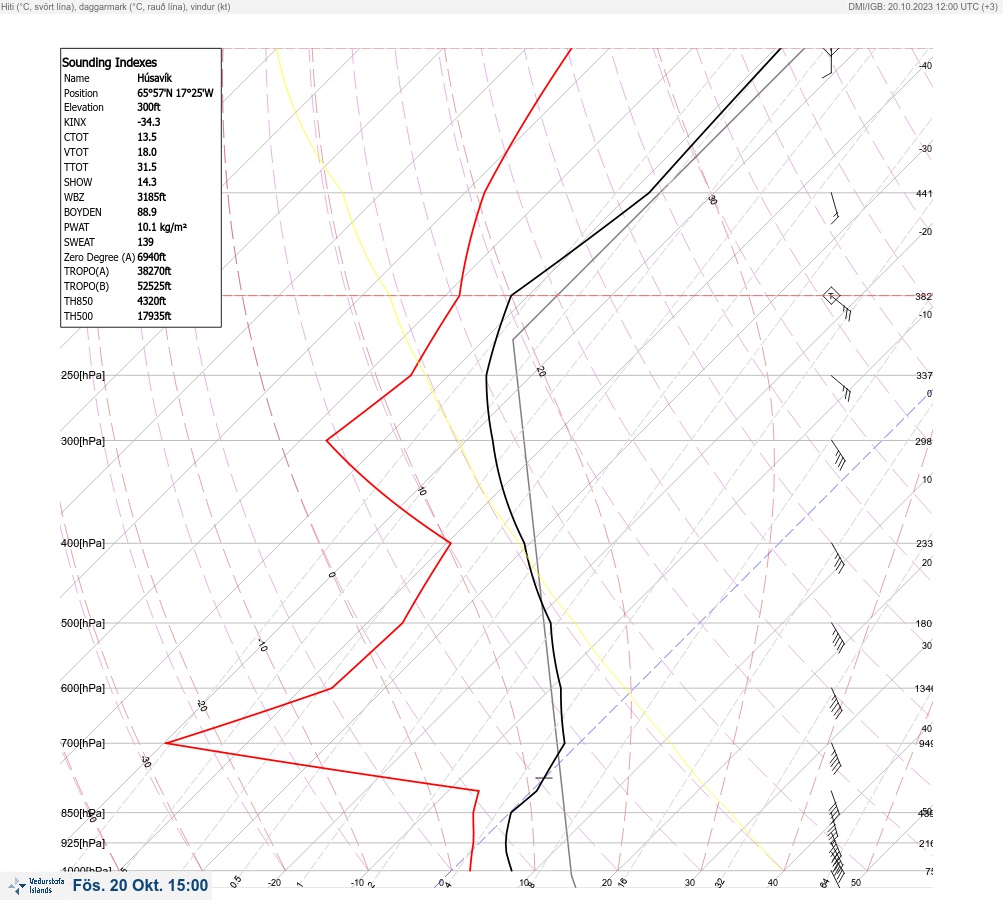Click the VTOT value '18.0'

pos(146,152)
